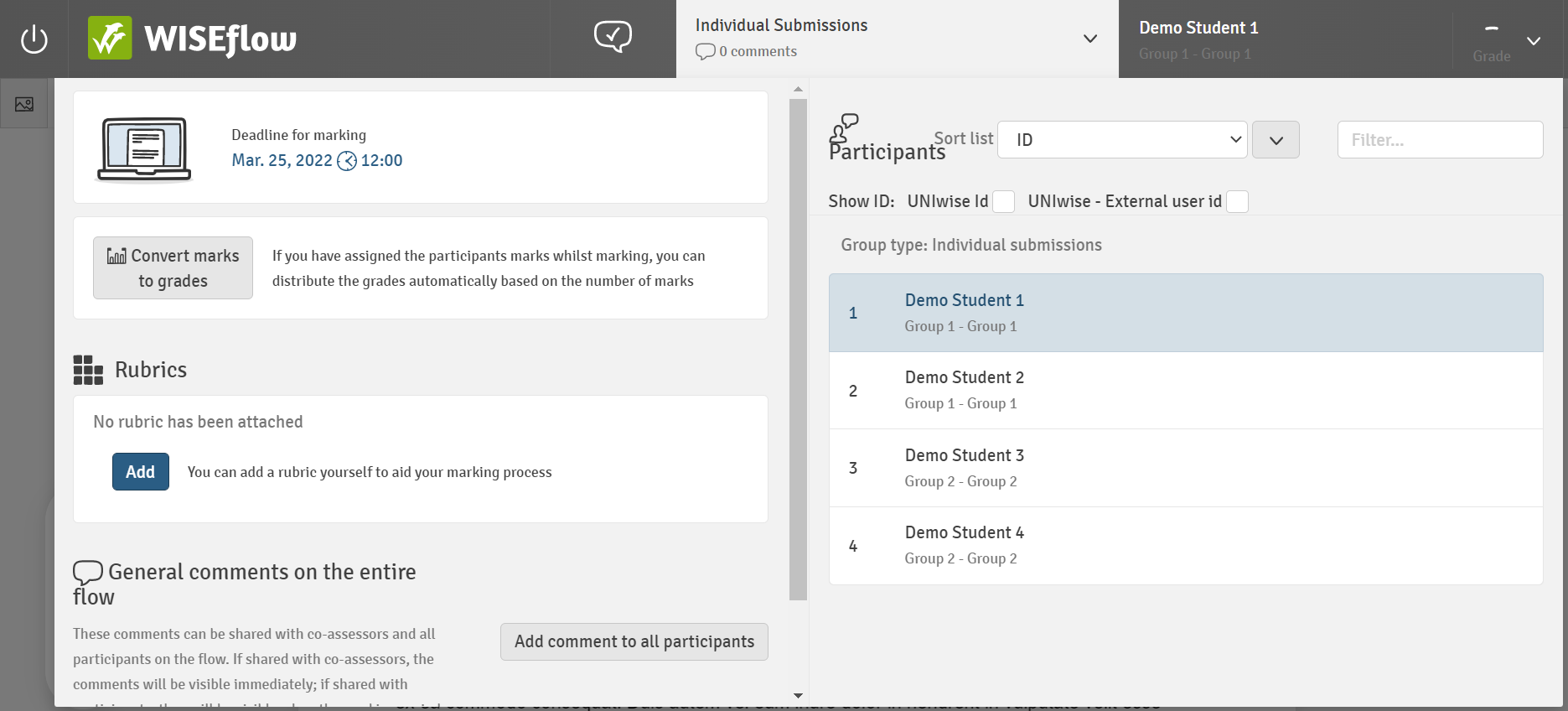Viewport: 1568px width, 711px height.
Task: Click the 12:00 deadline time
Action: (382, 160)
